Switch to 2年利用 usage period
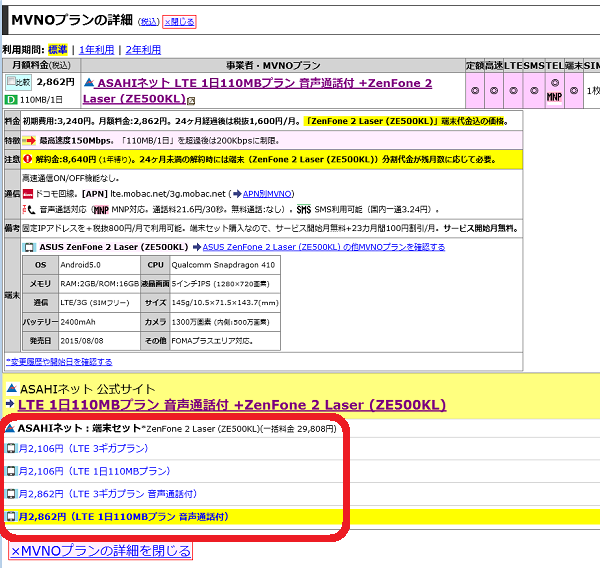The width and height of the screenshot is (600, 568). (143, 50)
